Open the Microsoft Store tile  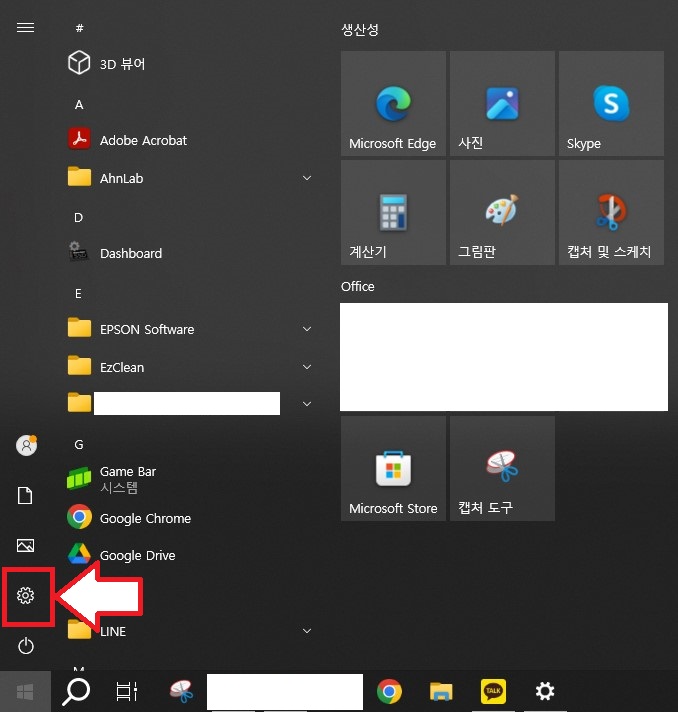[393, 469]
